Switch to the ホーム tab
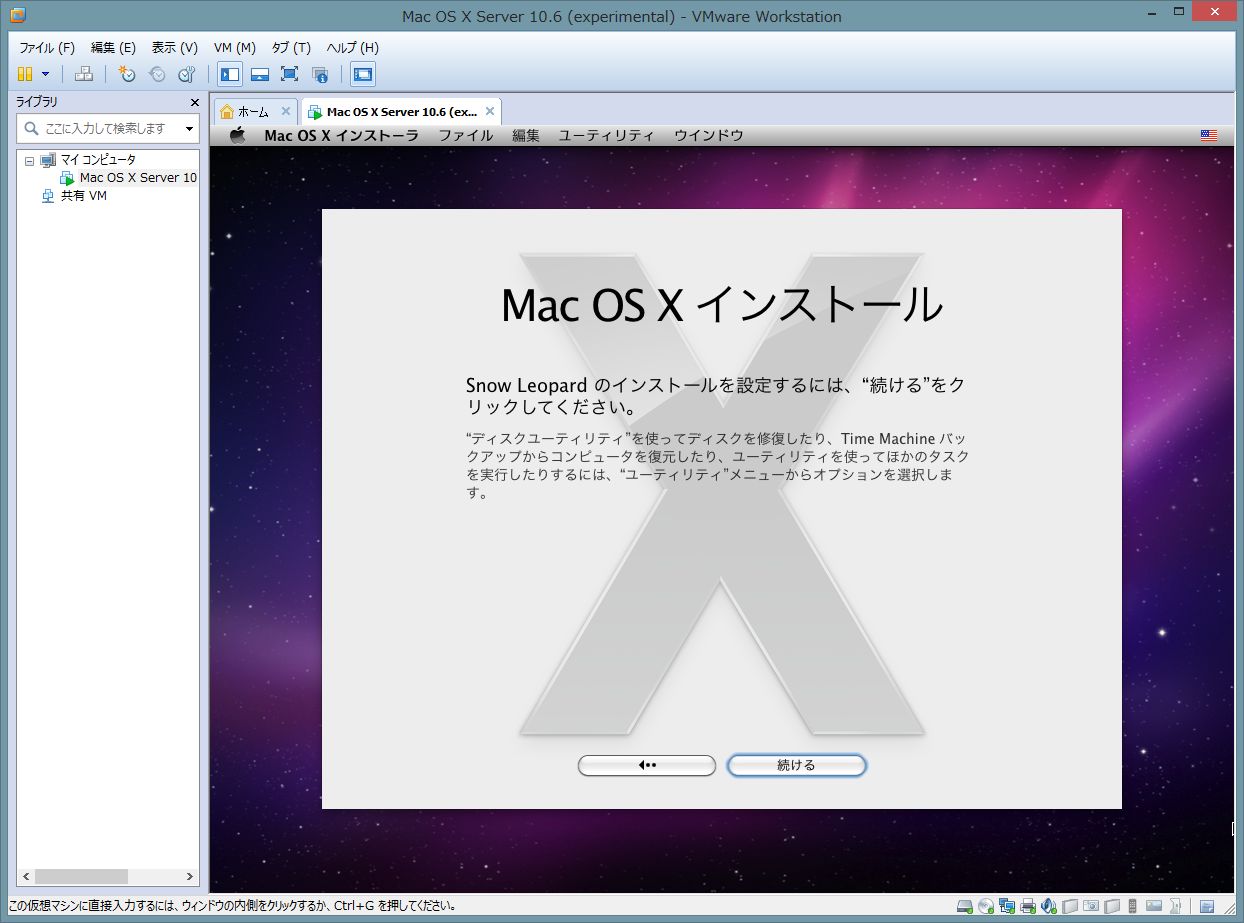This screenshot has width=1244, height=923. tap(253, 112)
